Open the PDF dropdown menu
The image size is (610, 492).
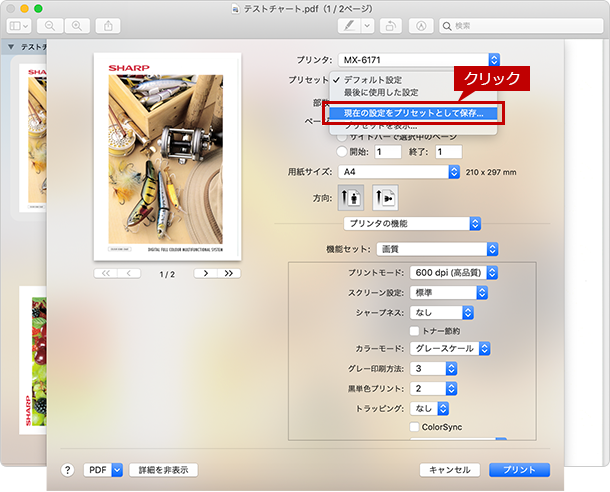point(103,470)
